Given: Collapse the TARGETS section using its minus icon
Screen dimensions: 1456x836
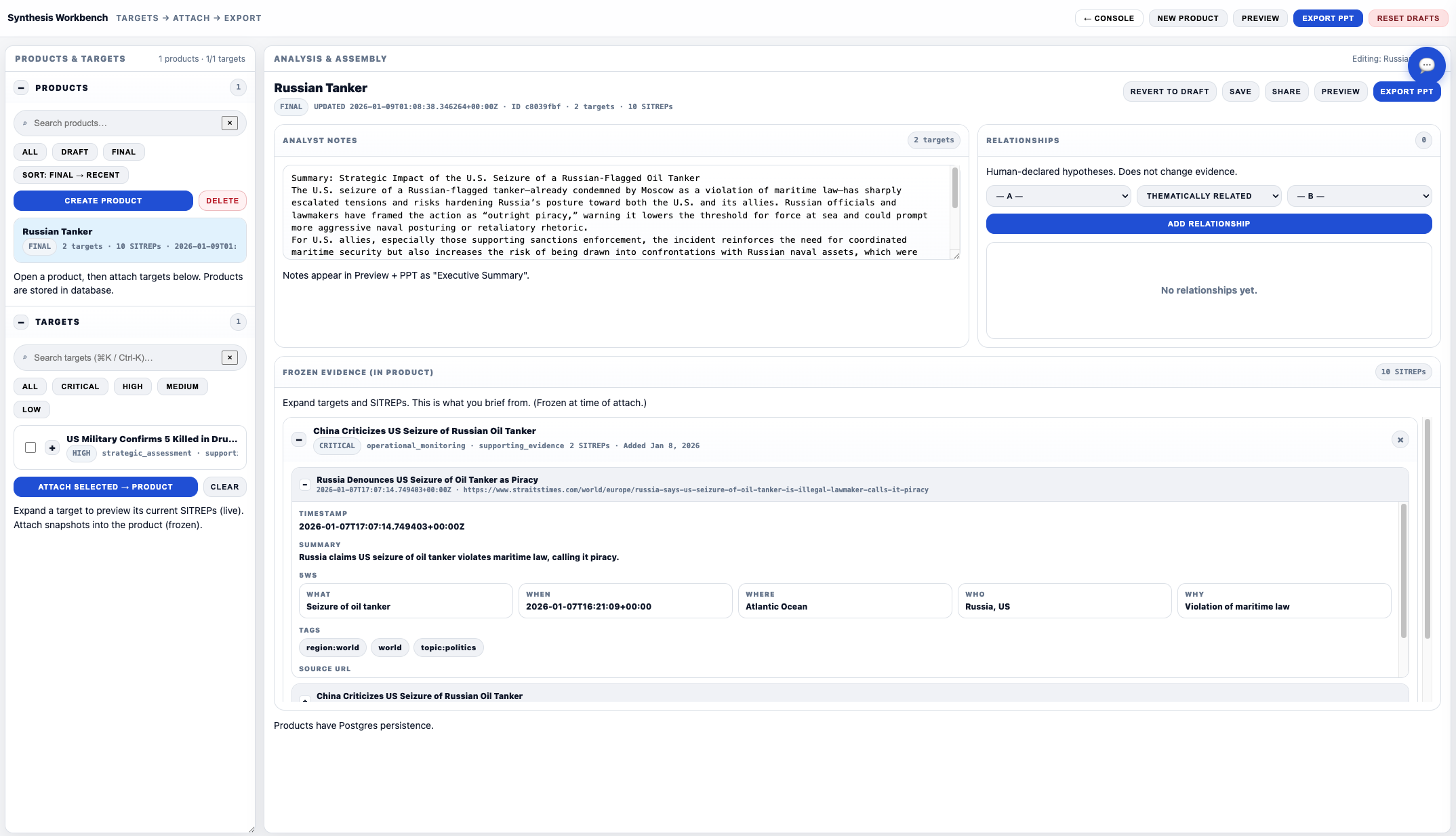Looking at the screenshot, I should coord(22,322).
